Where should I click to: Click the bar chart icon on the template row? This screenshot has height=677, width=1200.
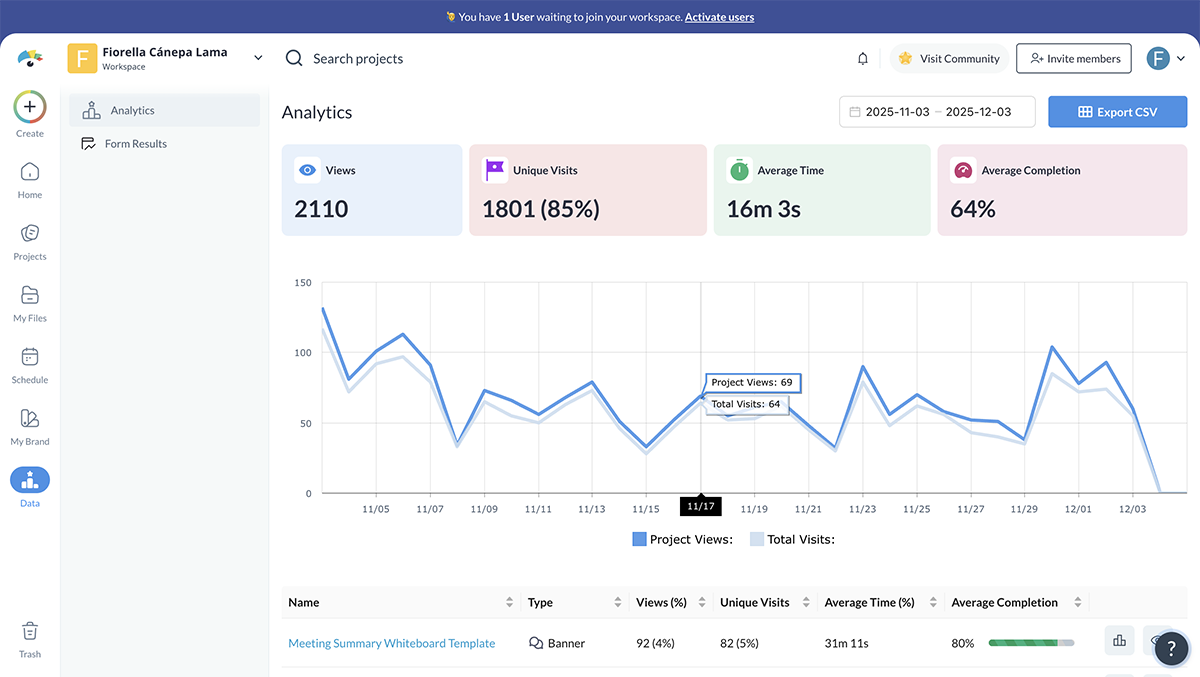1119,640
